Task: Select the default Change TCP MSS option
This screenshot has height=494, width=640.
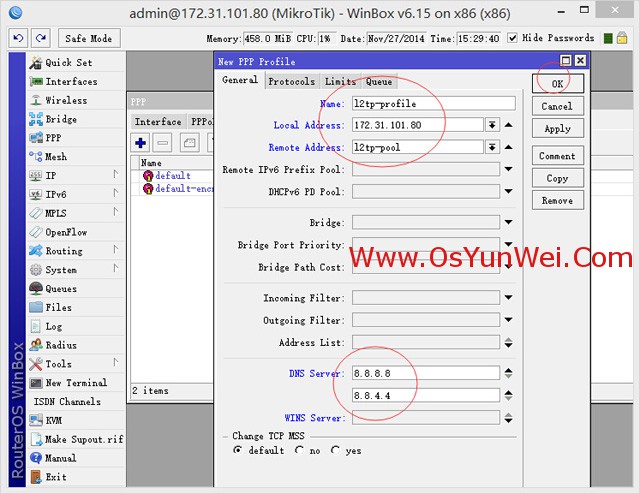Action: (237, 450)
